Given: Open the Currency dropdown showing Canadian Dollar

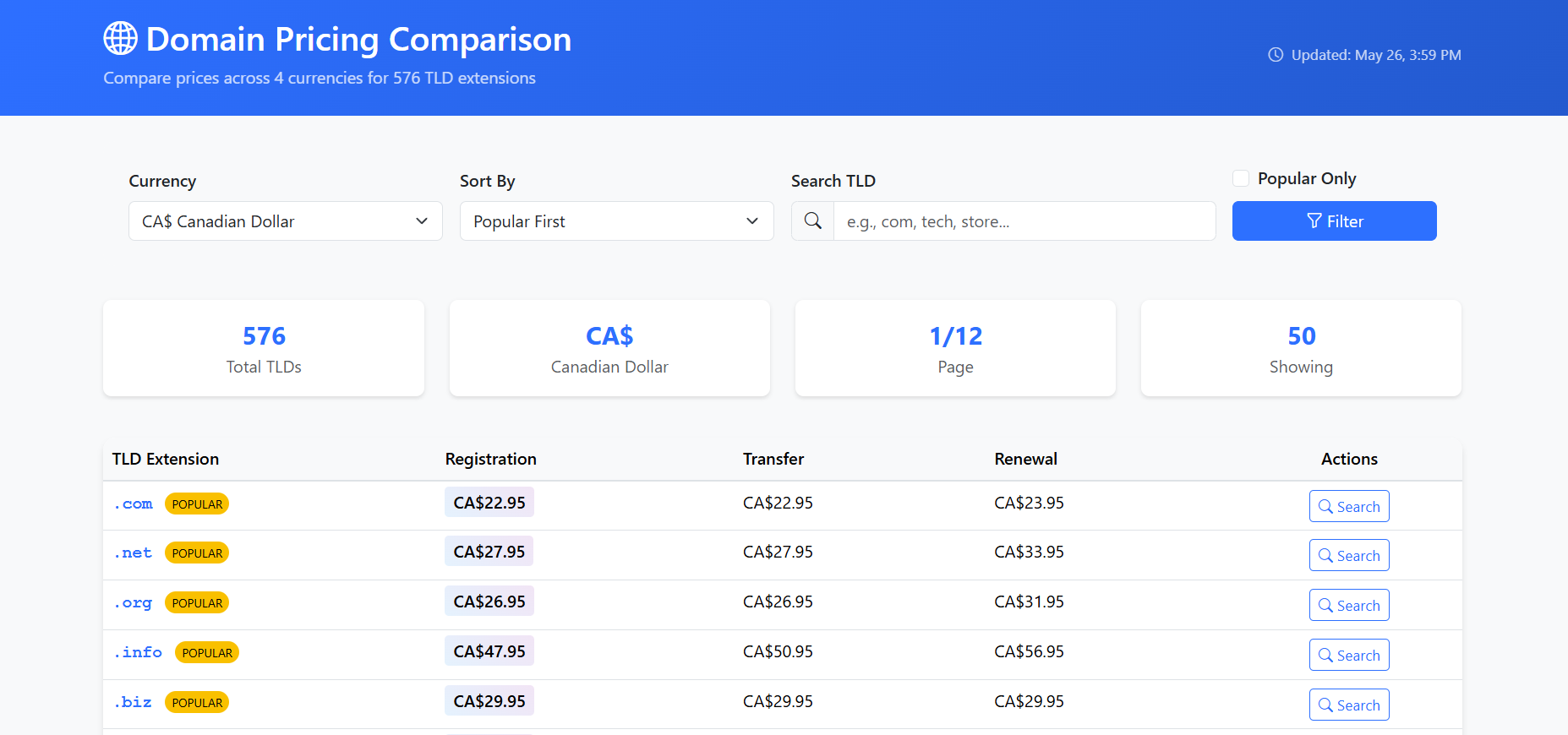Looking at the screenshot, I should pyautogui.click(x=286, y=220).
